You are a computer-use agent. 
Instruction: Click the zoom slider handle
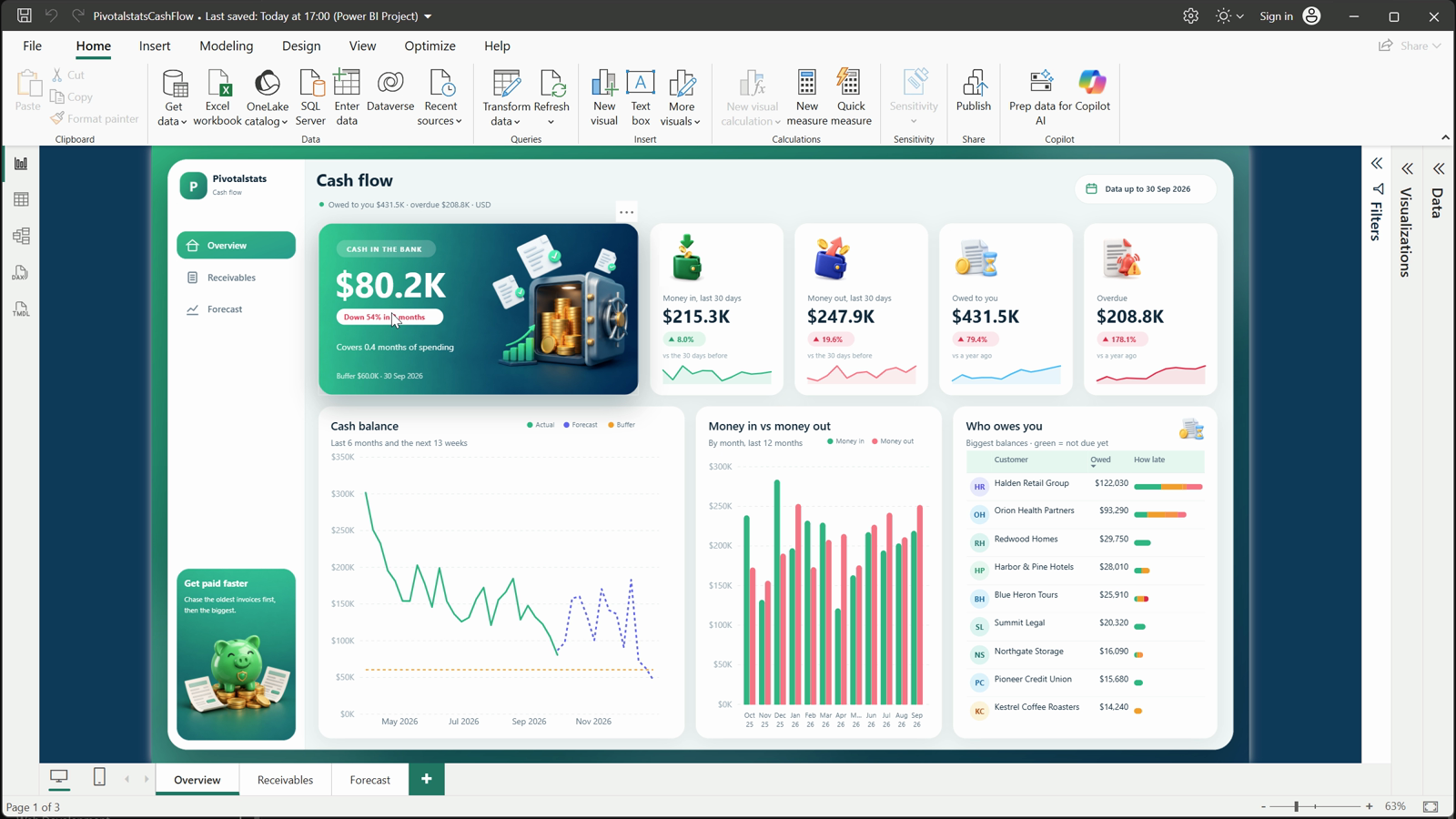tap(1297, 806)
